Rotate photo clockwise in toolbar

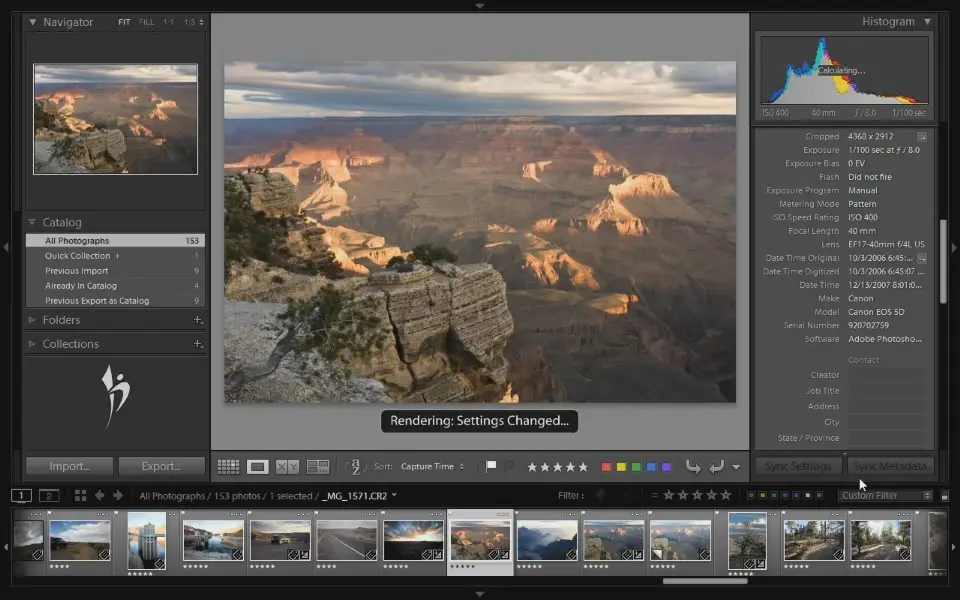click(x=716, y=466)
